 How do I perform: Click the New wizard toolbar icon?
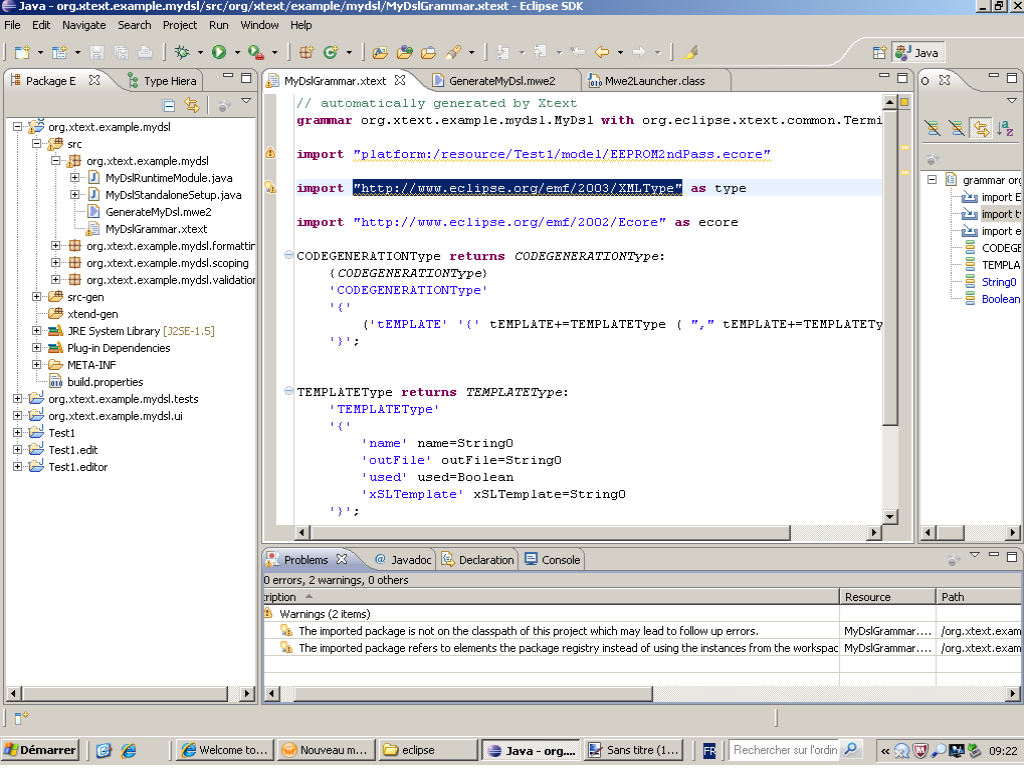point(22,52)
